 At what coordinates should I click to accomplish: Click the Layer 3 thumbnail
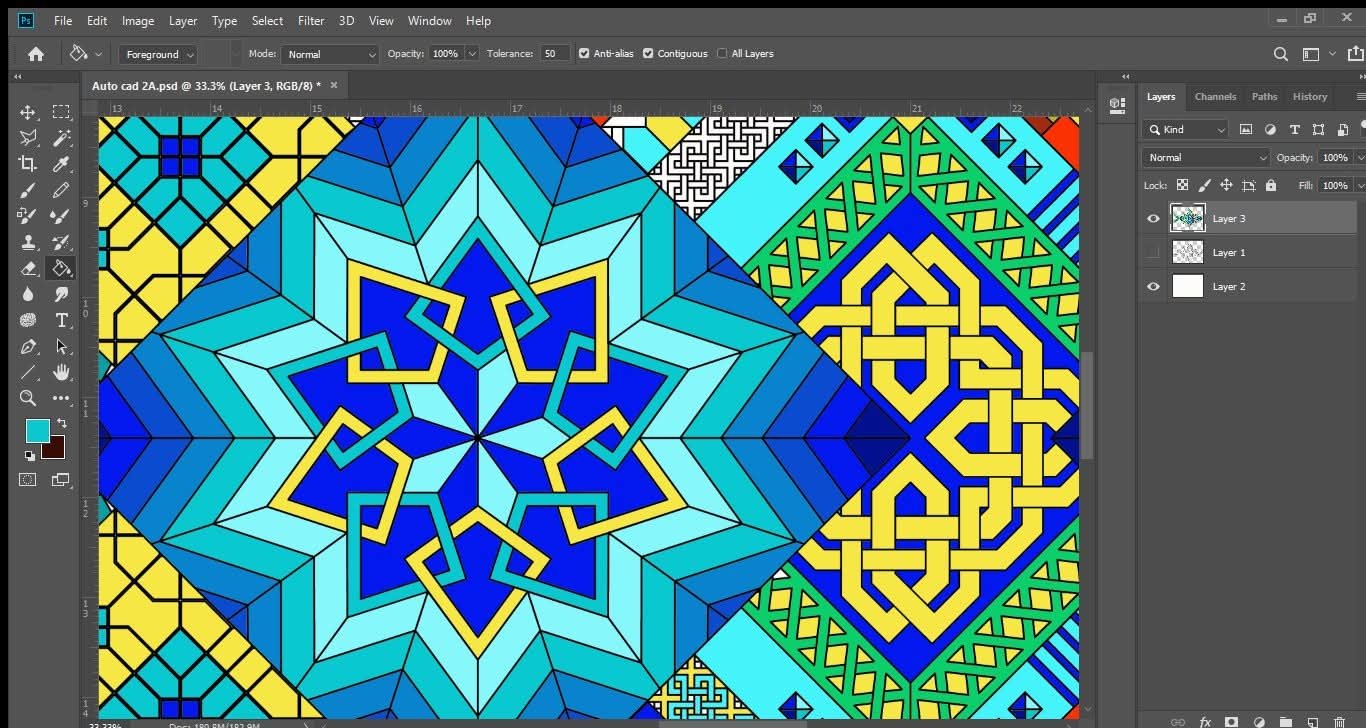[1187, 218]
